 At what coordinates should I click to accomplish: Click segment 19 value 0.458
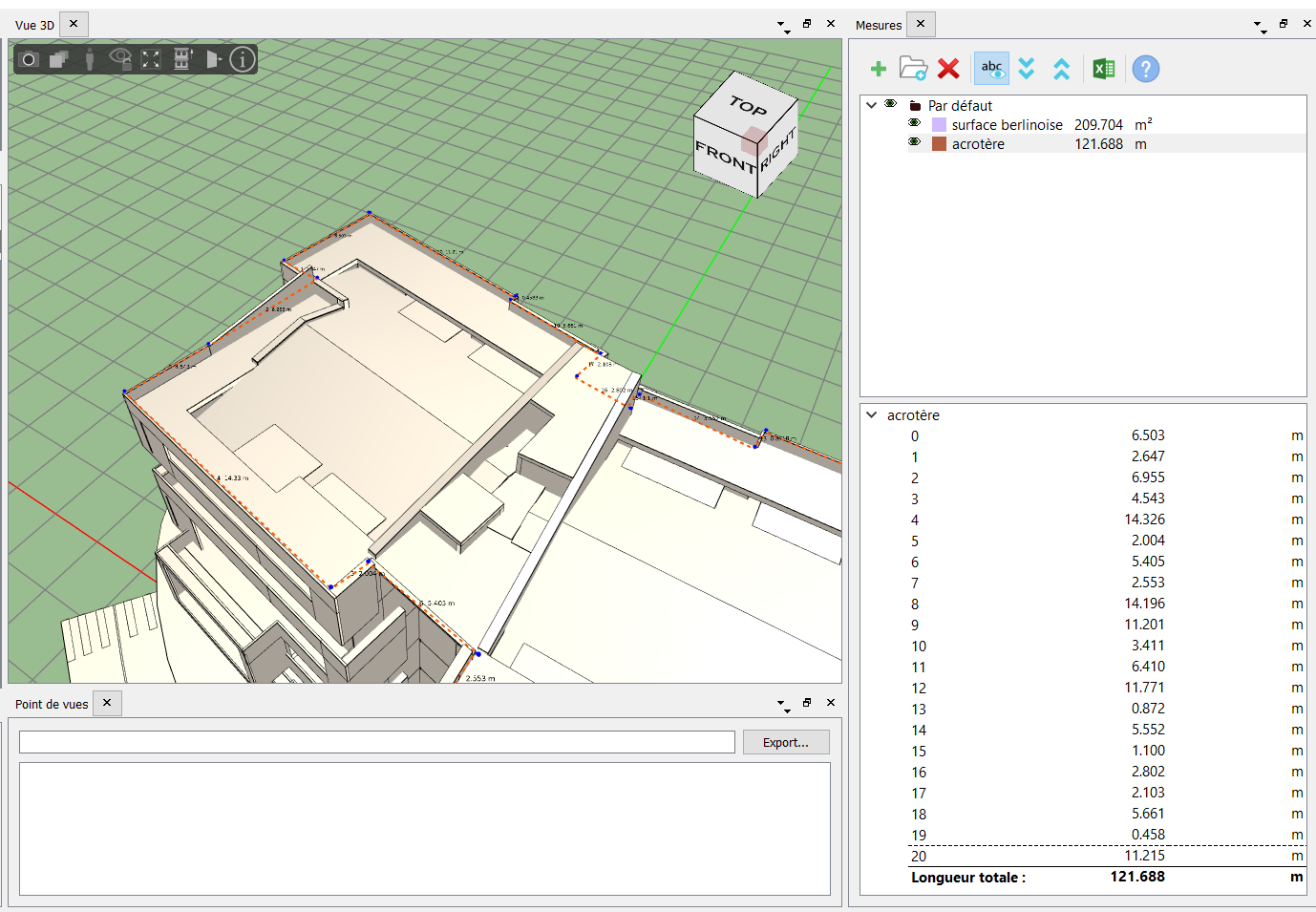1148,835
